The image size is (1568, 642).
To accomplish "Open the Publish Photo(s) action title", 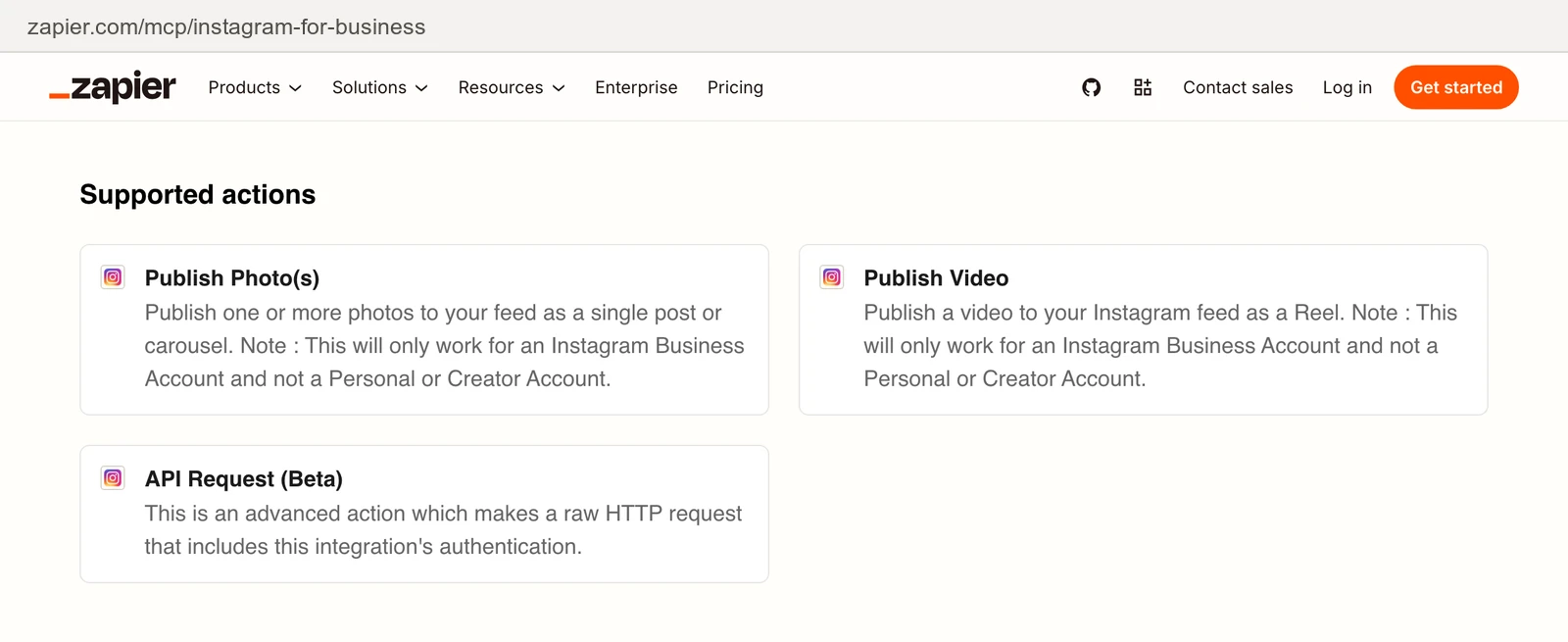I will pos(232,278).
